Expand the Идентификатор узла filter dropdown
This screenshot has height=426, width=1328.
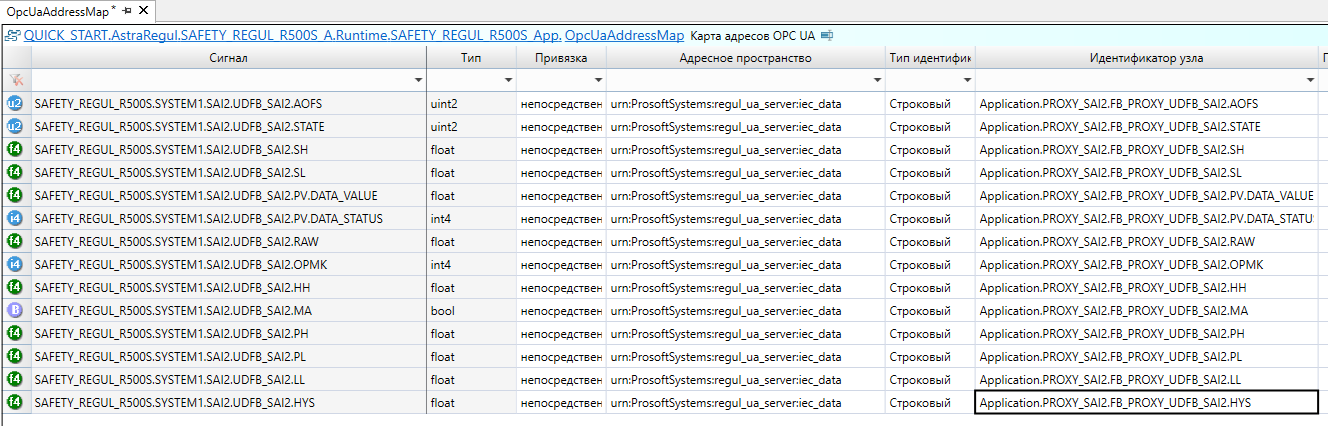(x=1310, y=80)
